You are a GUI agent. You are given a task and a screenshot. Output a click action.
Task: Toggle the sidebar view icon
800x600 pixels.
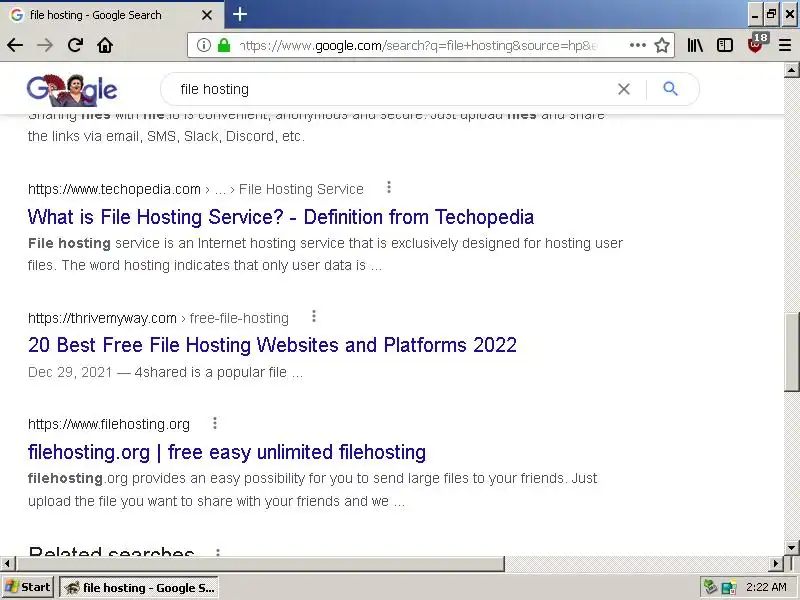point(724,45)
